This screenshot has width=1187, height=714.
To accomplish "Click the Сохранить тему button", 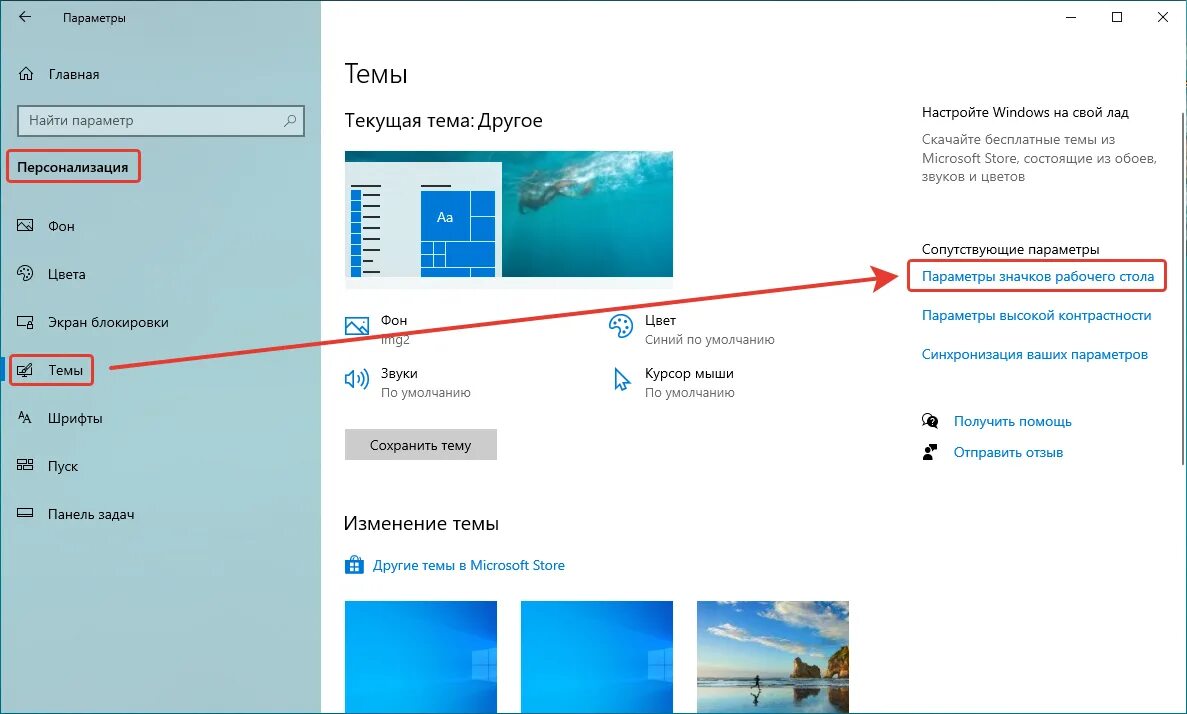I will click(420, 444).
